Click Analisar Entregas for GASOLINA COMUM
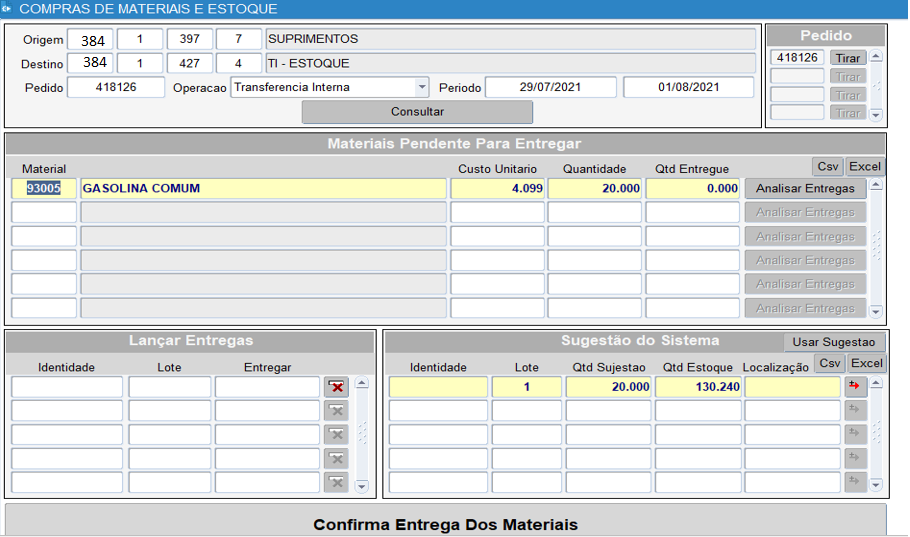The image size is (910, 537). tap(805, 188)
